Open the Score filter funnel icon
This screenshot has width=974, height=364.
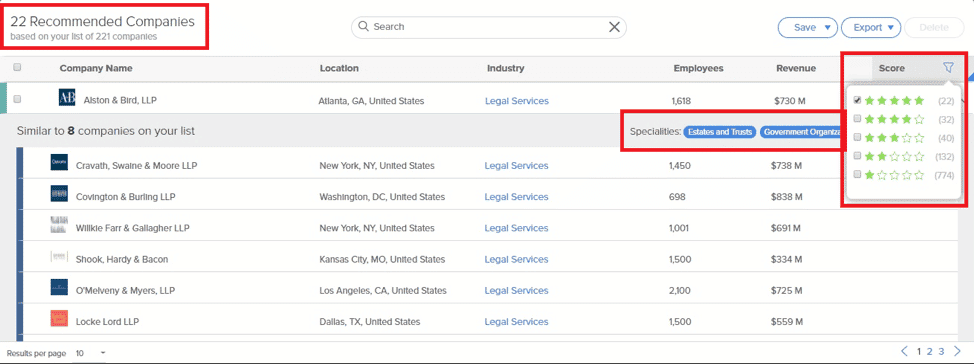tap(948, 68)
